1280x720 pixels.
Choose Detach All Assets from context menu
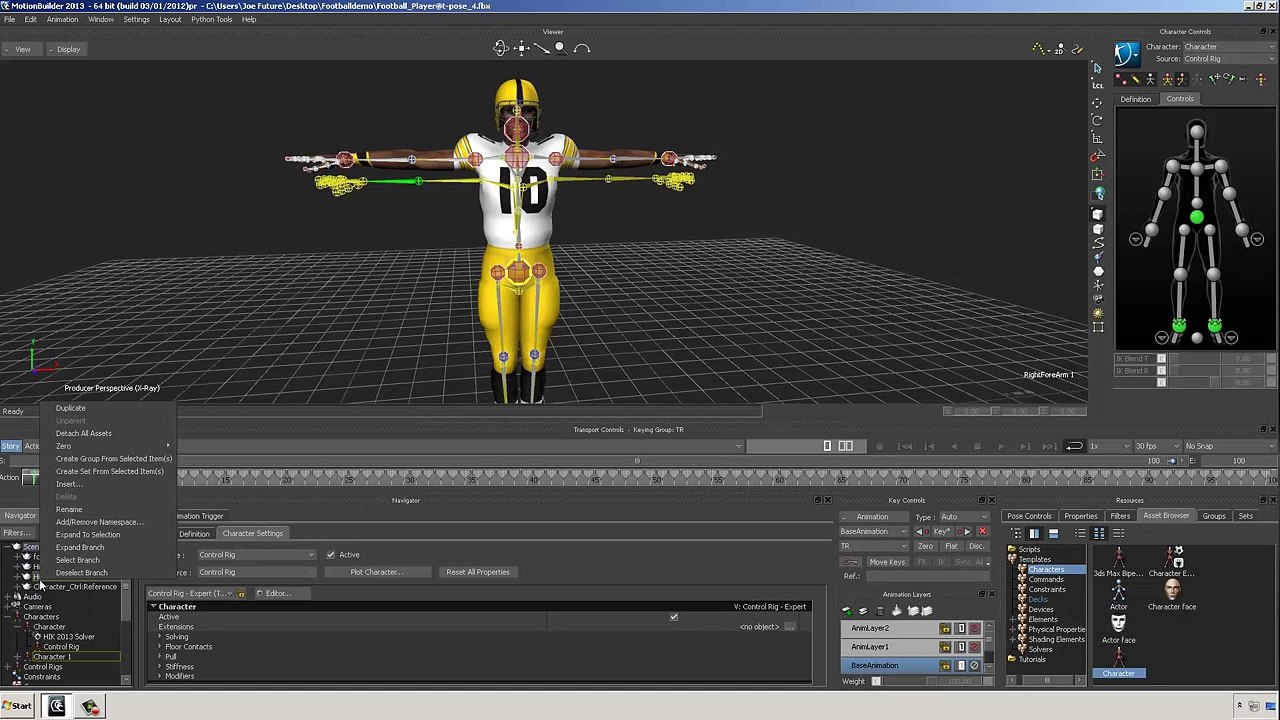click(84, 433)
